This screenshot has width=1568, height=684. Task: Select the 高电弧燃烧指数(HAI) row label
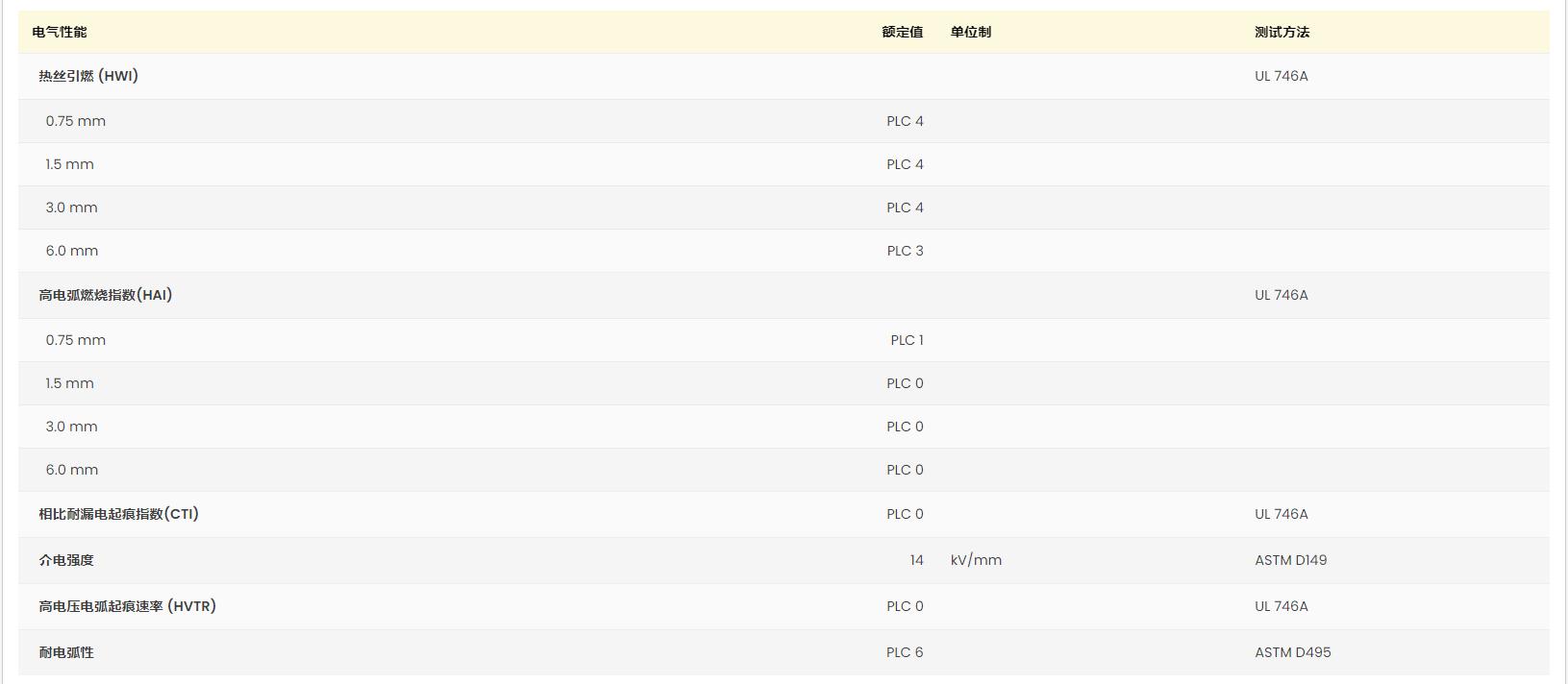click(x=106, y=295)
